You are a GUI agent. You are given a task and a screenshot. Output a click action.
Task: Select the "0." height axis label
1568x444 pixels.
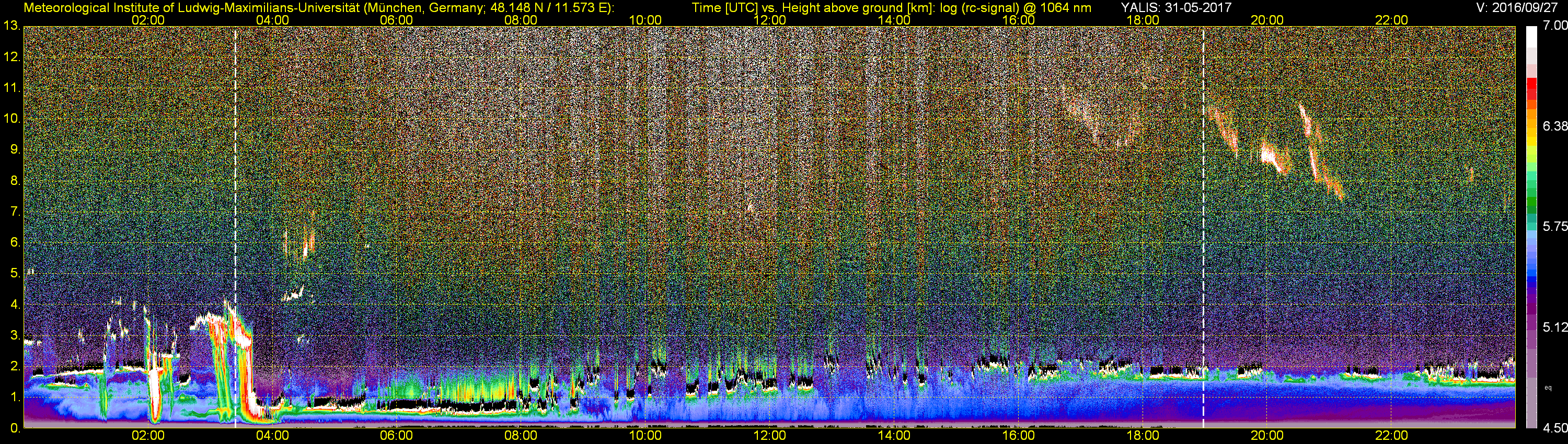coord(15,428)
